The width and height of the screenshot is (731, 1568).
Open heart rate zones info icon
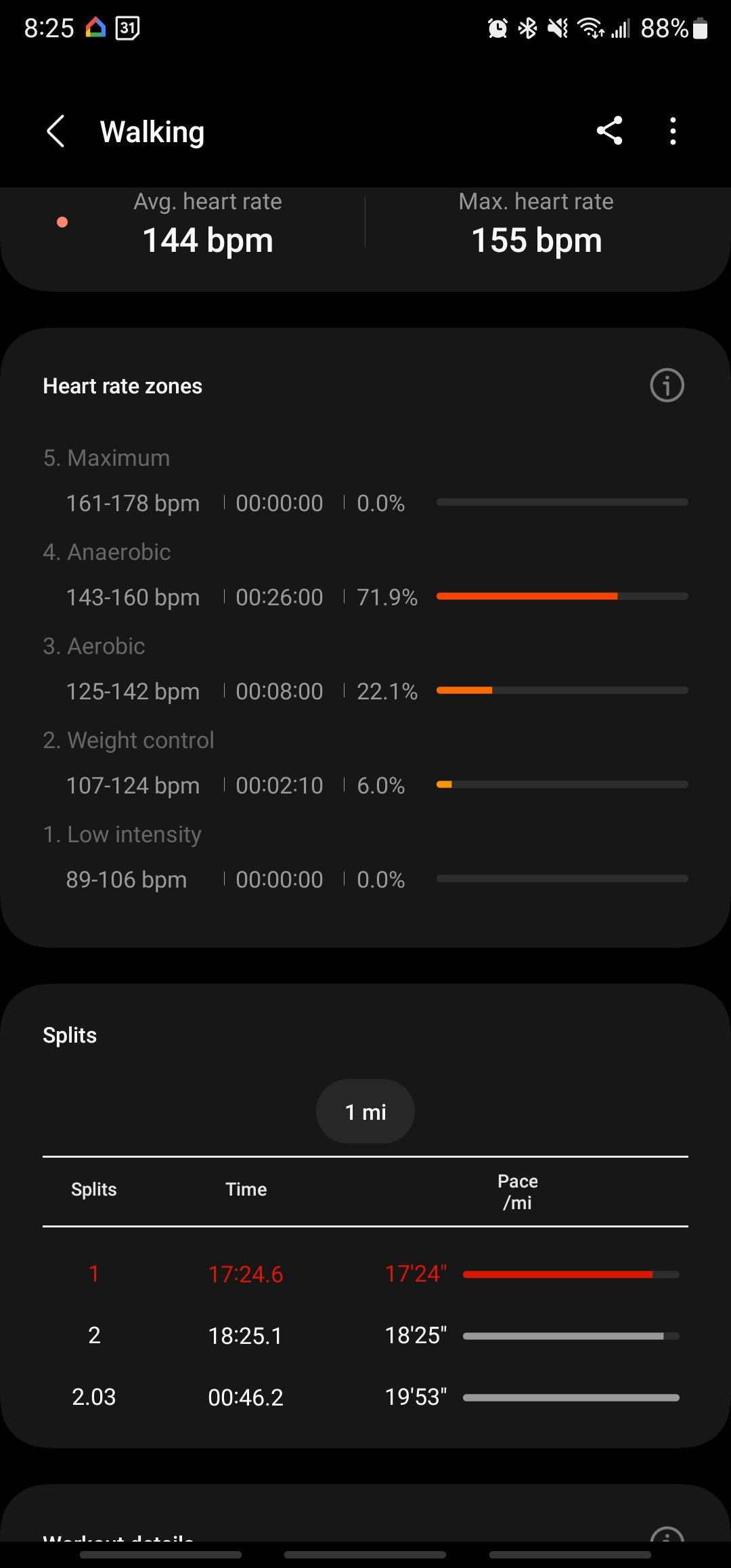point(667,386)
